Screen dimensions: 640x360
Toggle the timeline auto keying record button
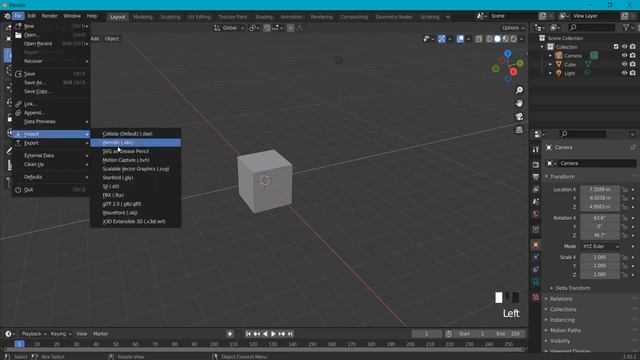point(230,334)
